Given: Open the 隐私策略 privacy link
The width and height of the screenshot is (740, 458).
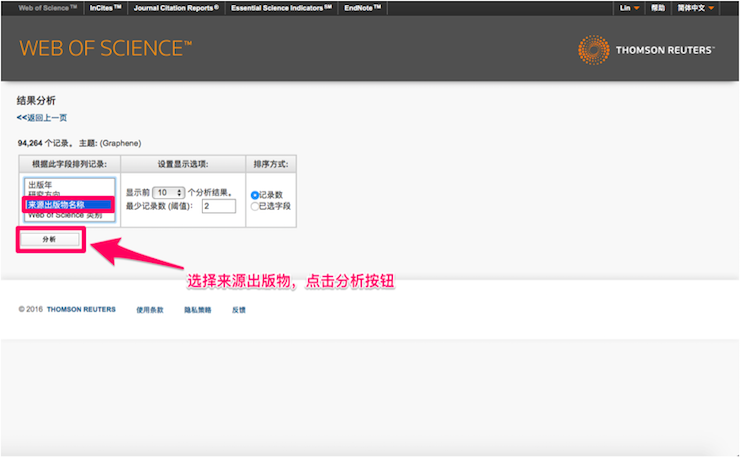Looking at the screenshot, I should tap(198, 310).
